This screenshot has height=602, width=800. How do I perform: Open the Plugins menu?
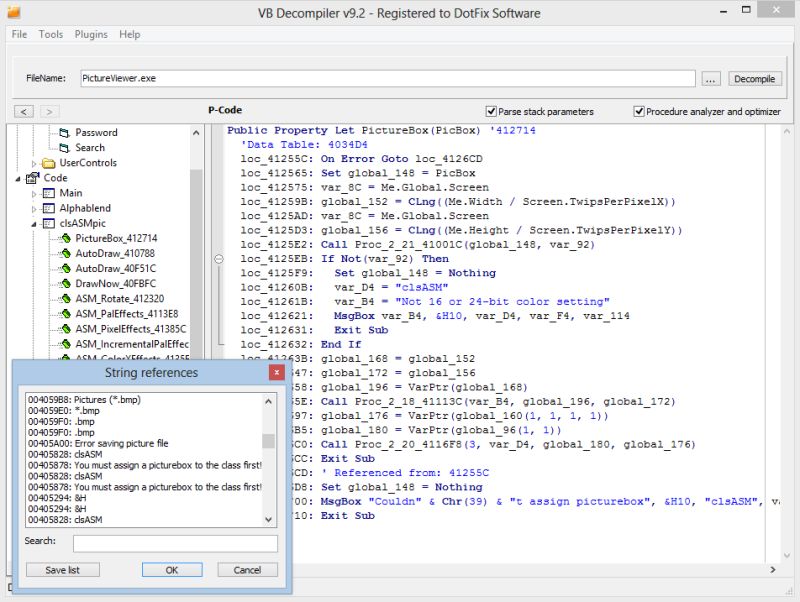pyautogui.click(x=90, y=34)
